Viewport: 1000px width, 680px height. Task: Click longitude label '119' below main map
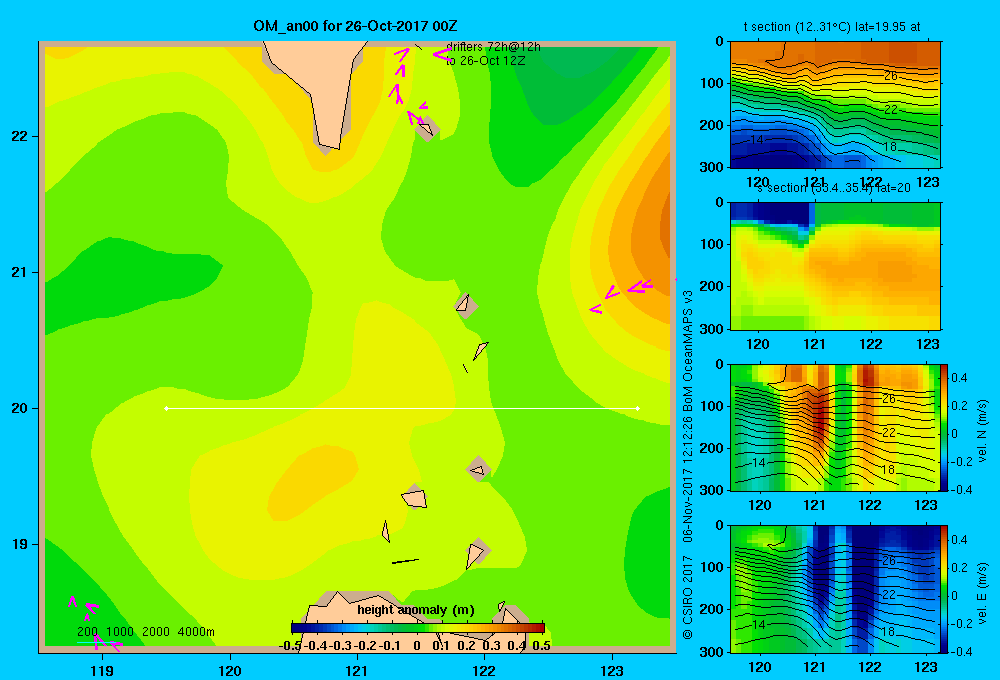(x=102, y=670)
